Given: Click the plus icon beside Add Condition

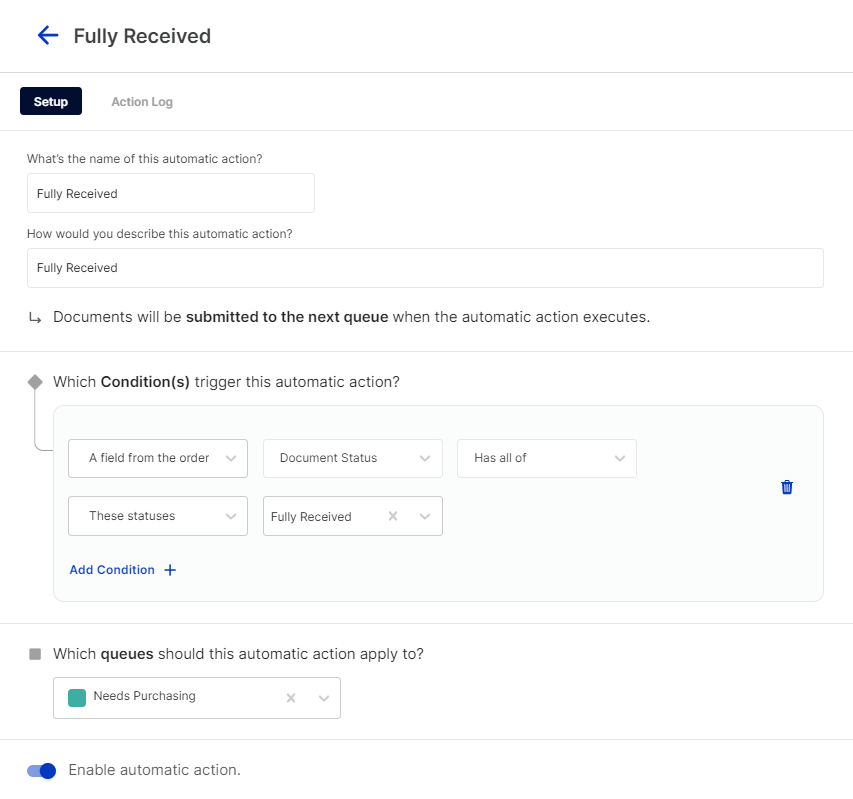Looking at the screenshot, I should click(170, 570).
